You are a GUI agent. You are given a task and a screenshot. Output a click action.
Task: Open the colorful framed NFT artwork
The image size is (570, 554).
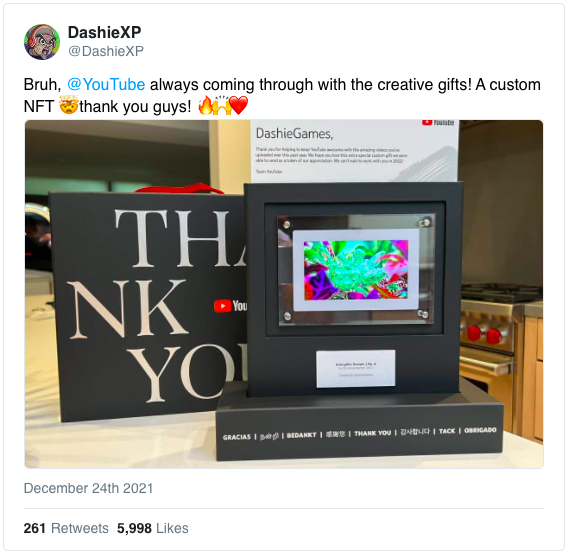click(x=356, y=269)
